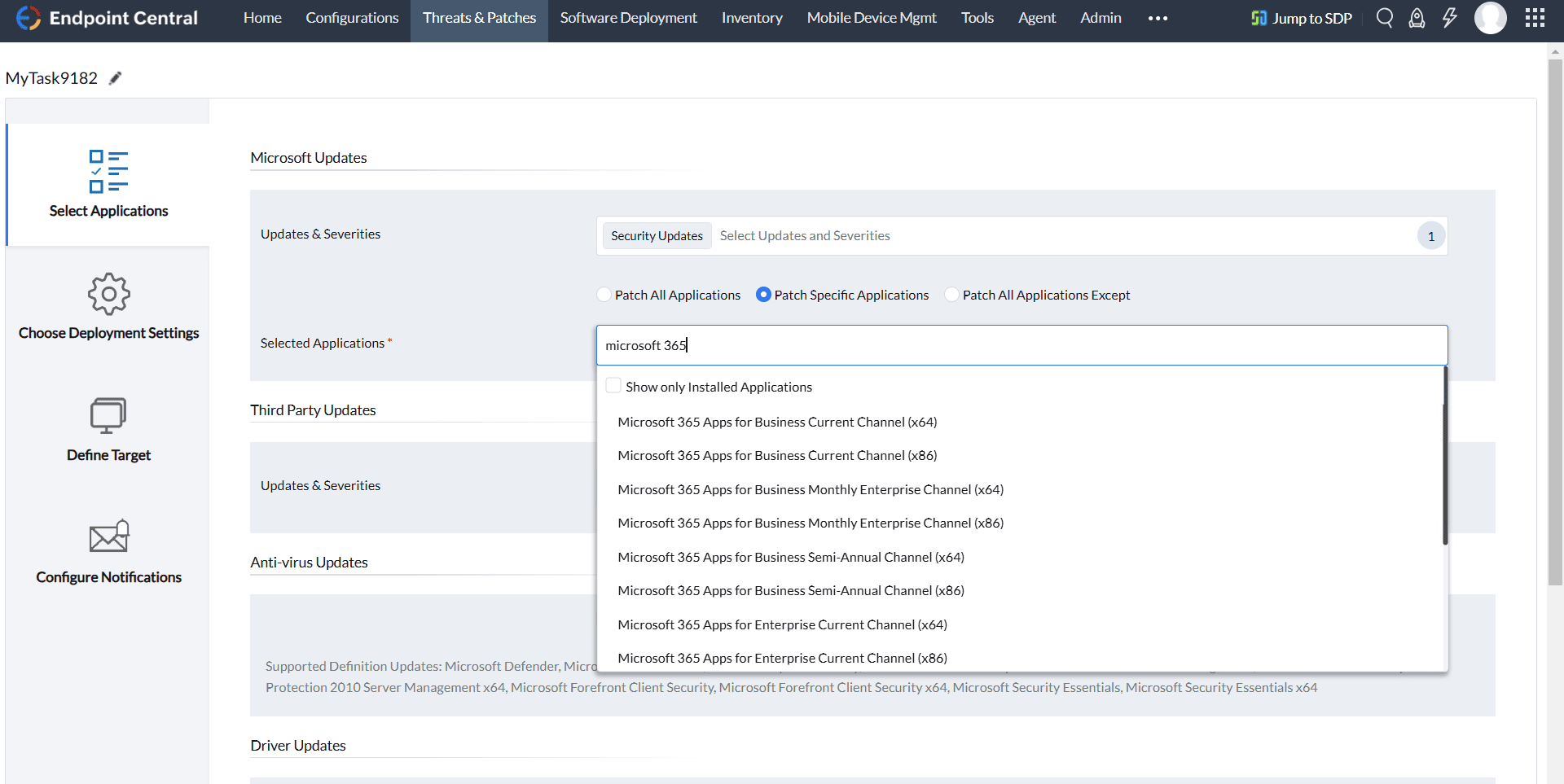Check Show only Installed Applications
1564x784 pixels.
point(613,386)
